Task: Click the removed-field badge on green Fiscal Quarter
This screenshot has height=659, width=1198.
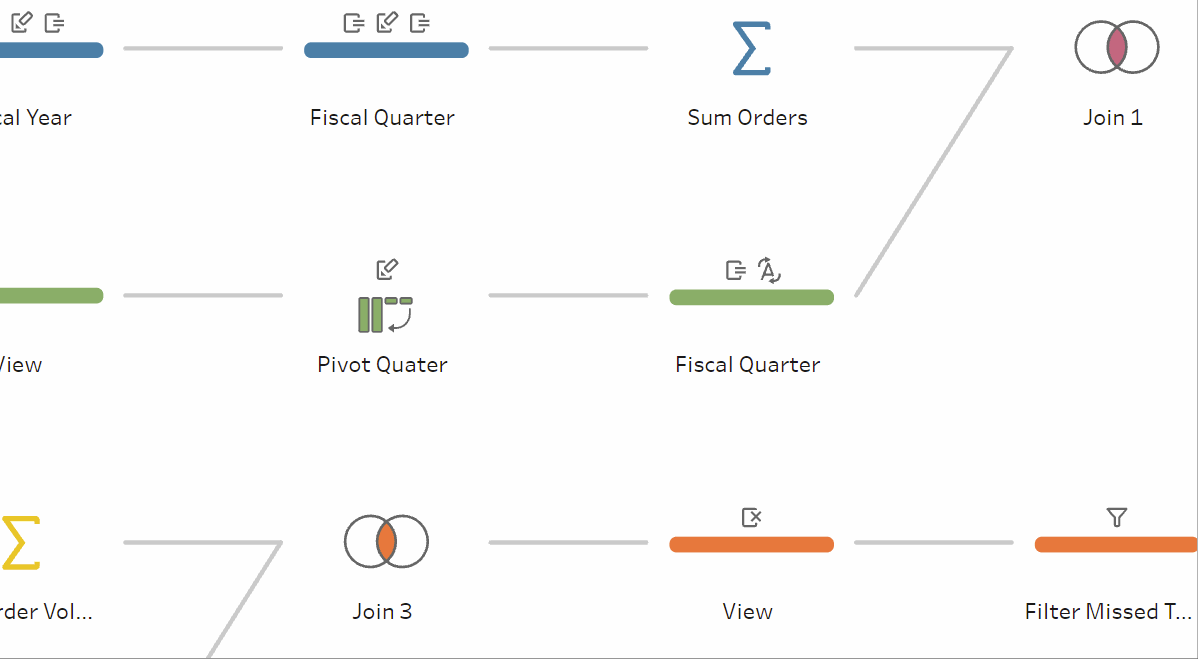Action: click(735, 270)
